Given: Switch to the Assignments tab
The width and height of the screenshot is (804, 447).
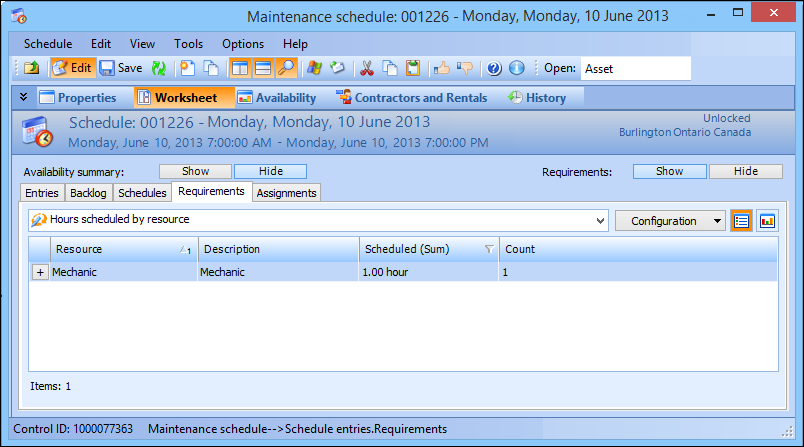Looking at the screenshot, I should tap(286, 193).
